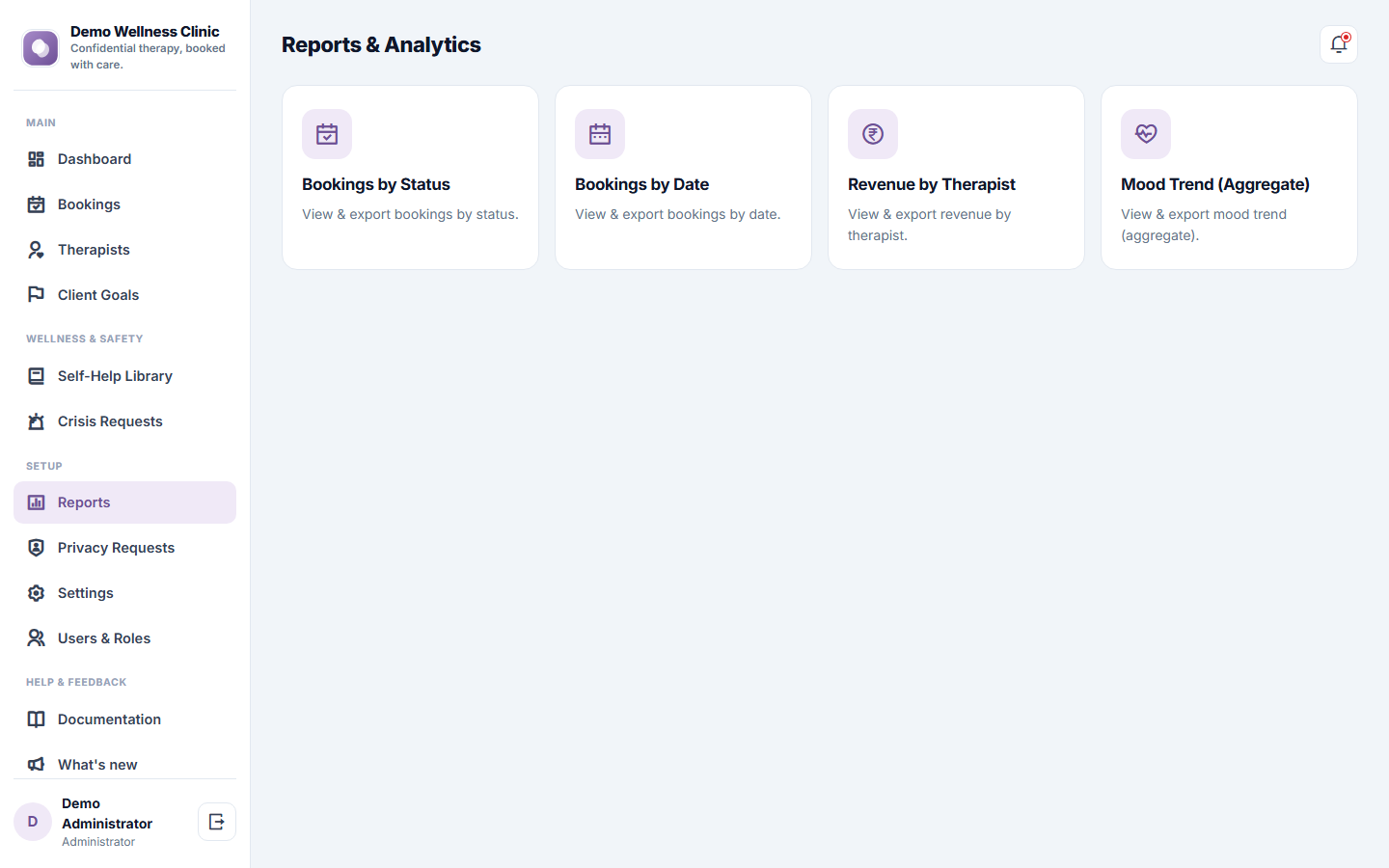Click the Users & Roles people icon
1389x868 pixels.
[x=36, y=638]
